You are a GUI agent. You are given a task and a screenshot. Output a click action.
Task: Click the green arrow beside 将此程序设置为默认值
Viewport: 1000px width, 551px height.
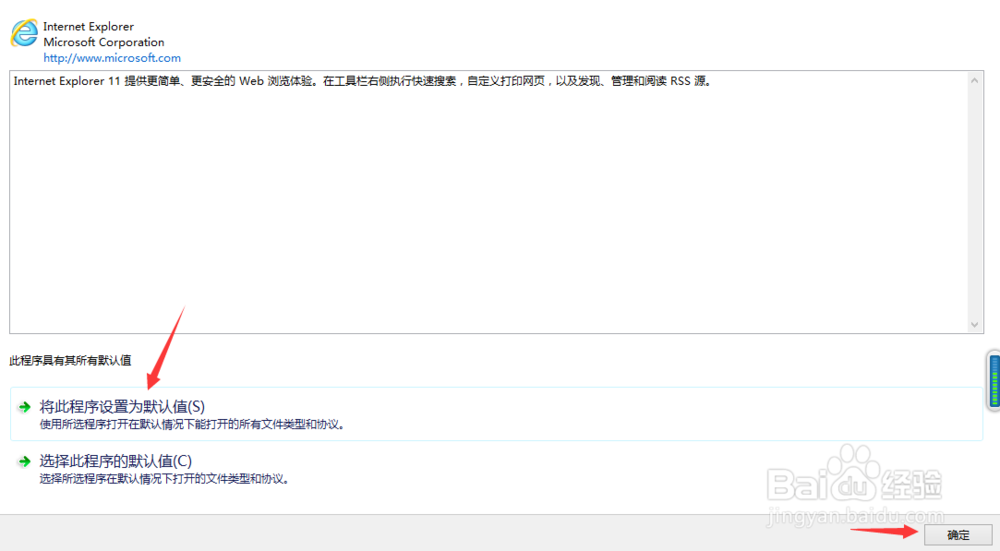(24, 407)
